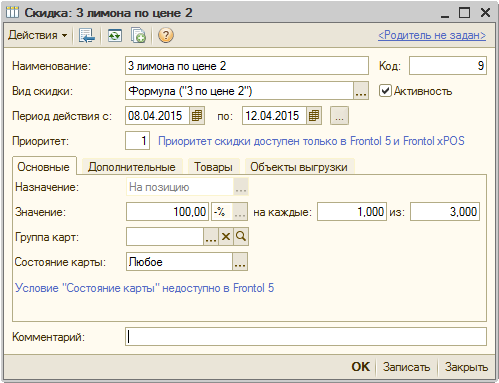
Task: Toggle the Активность checkbox
Action: pos(385,91)
